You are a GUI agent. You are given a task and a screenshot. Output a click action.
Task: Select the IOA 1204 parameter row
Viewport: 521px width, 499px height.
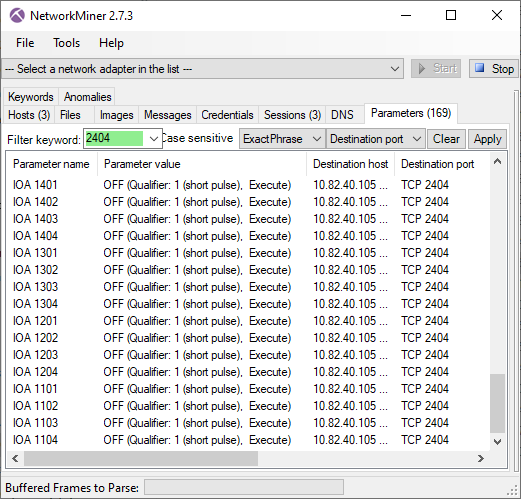[x=248, y=372]
